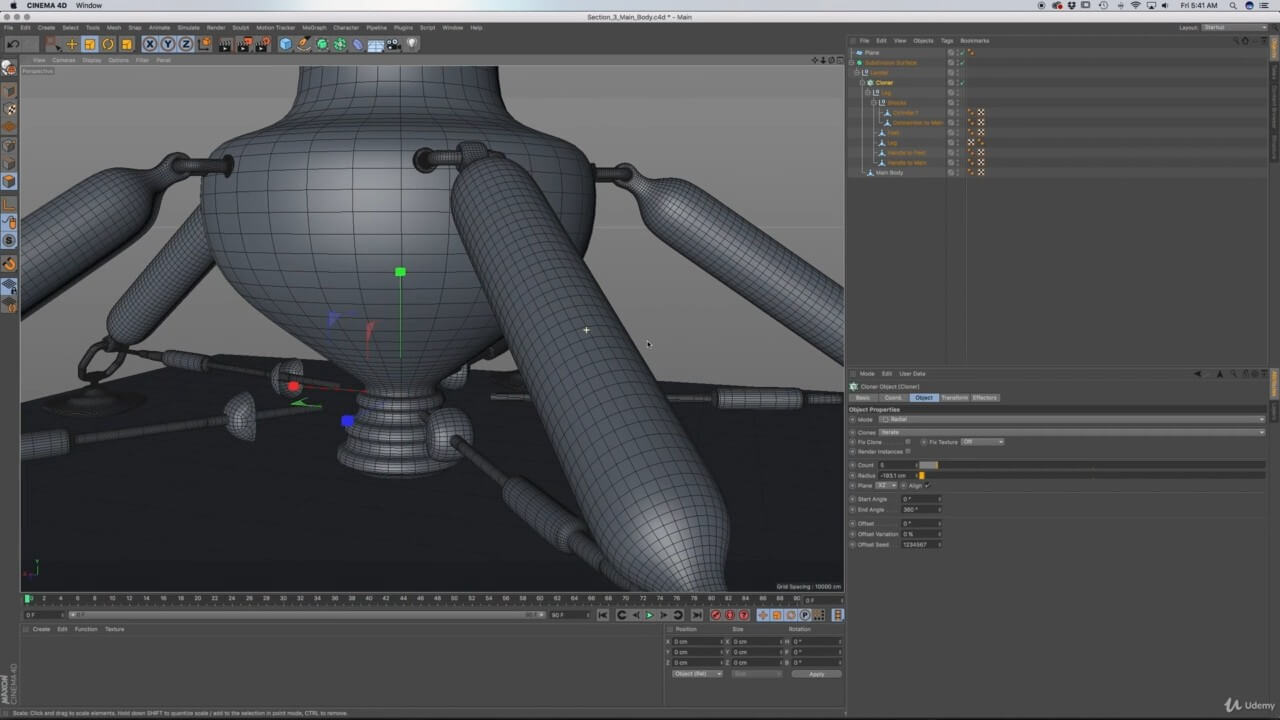Open the Fix Texture dropdown
Viewport: 1280px width, 720px height.
(981, 442)
